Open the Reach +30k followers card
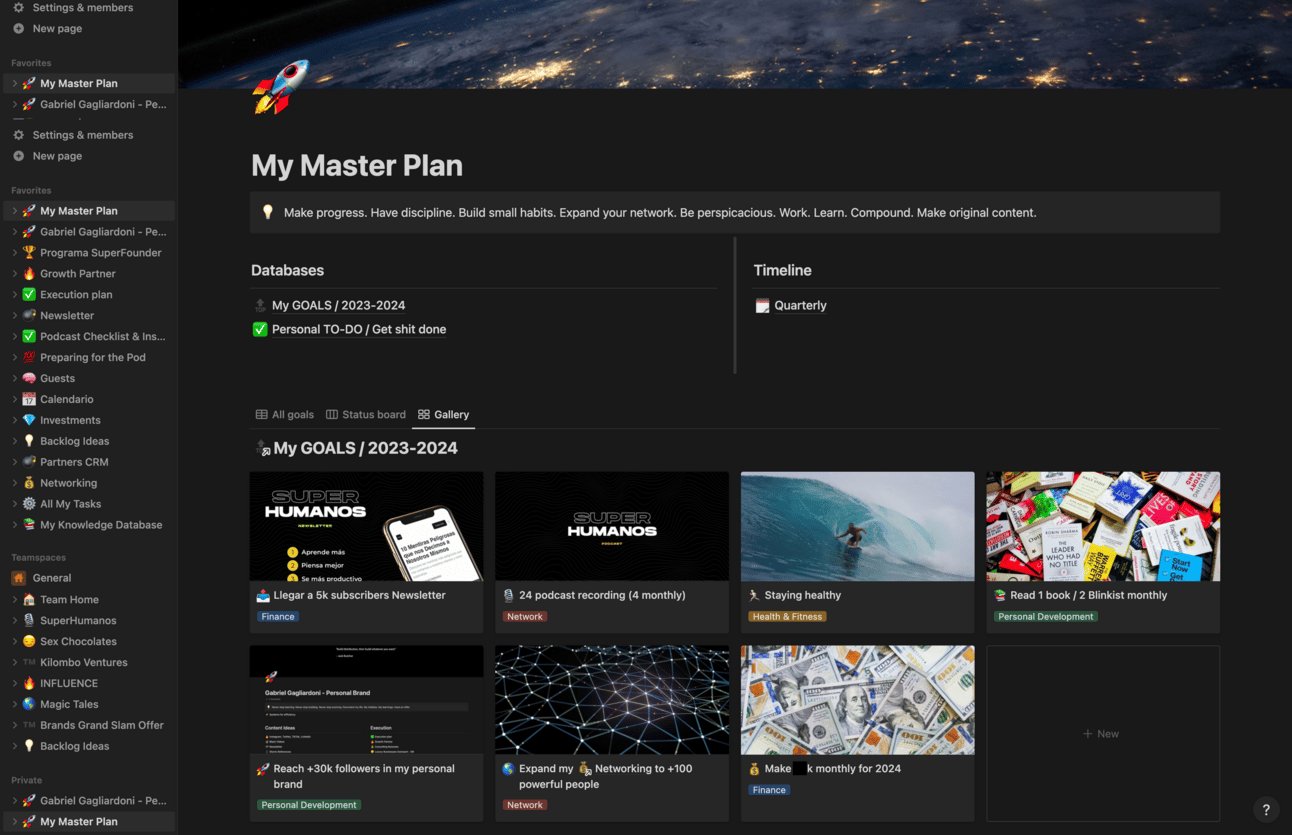 366,734
